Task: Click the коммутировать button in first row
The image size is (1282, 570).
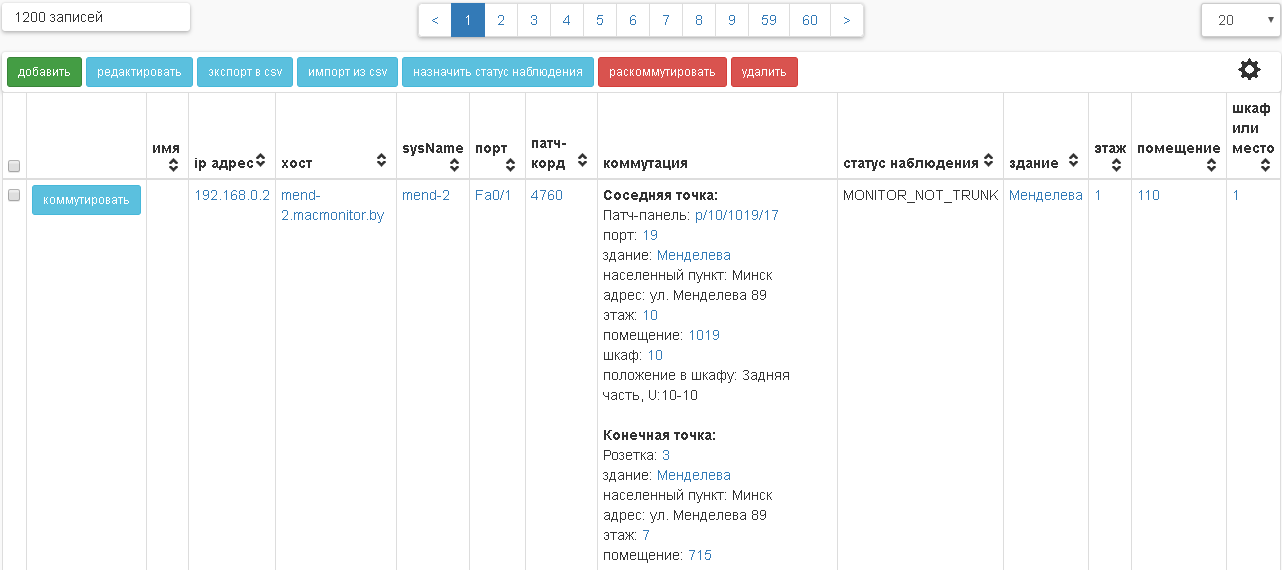Action: coord(86,200)
